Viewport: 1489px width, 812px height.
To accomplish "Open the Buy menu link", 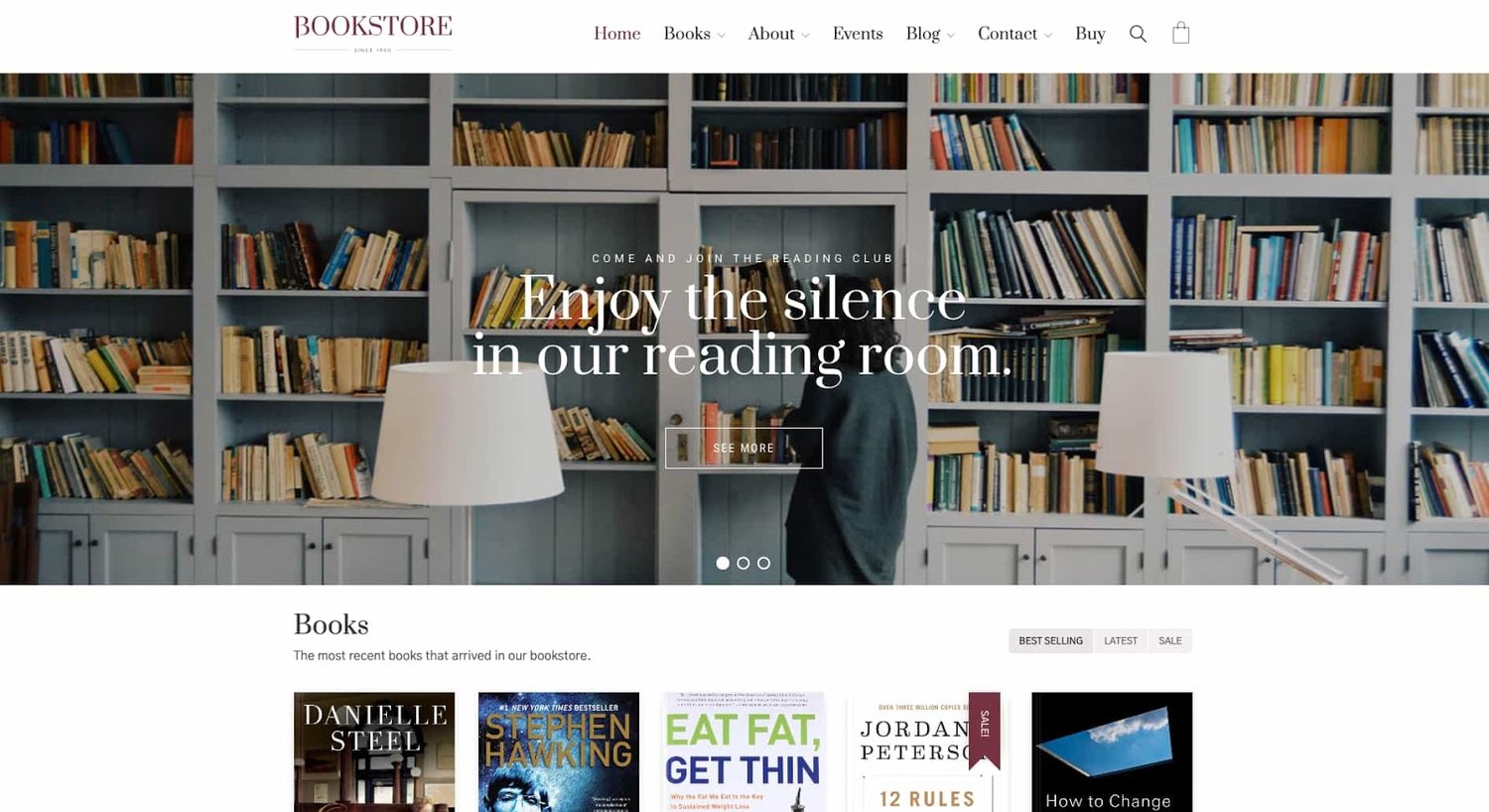I will [1090, 34].
